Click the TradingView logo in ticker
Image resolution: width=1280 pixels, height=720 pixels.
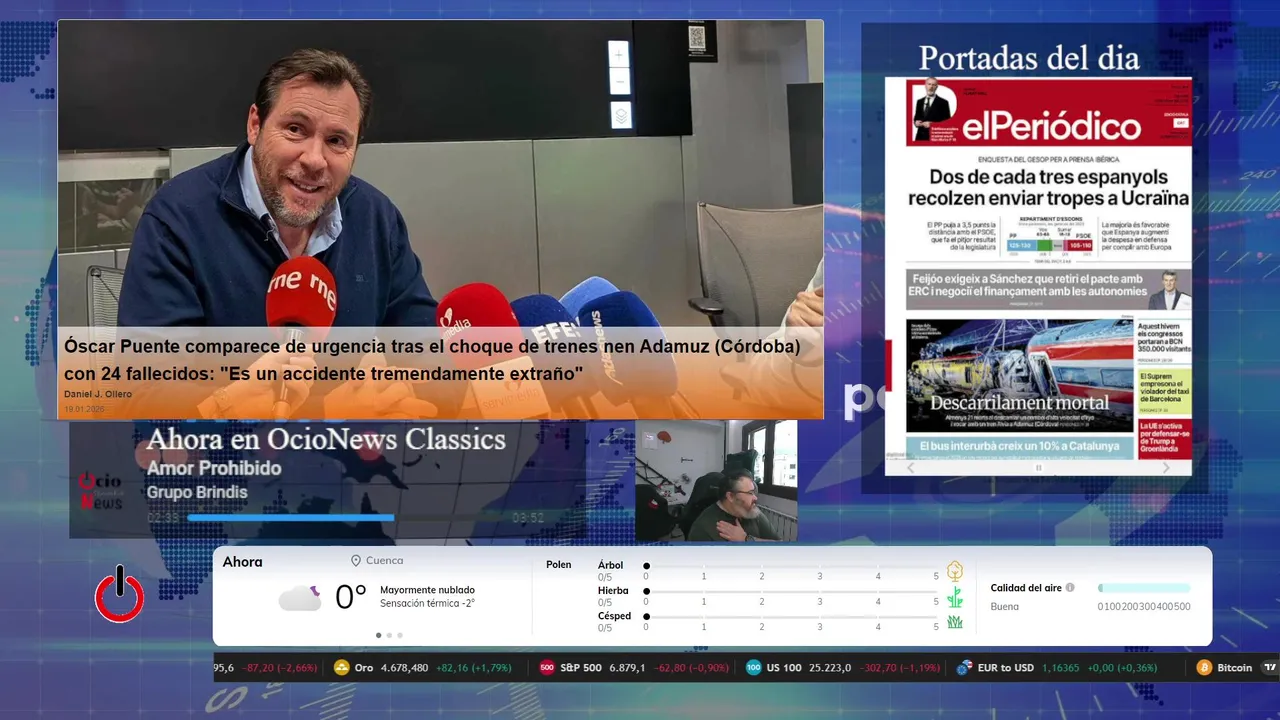click(1270, 668)
